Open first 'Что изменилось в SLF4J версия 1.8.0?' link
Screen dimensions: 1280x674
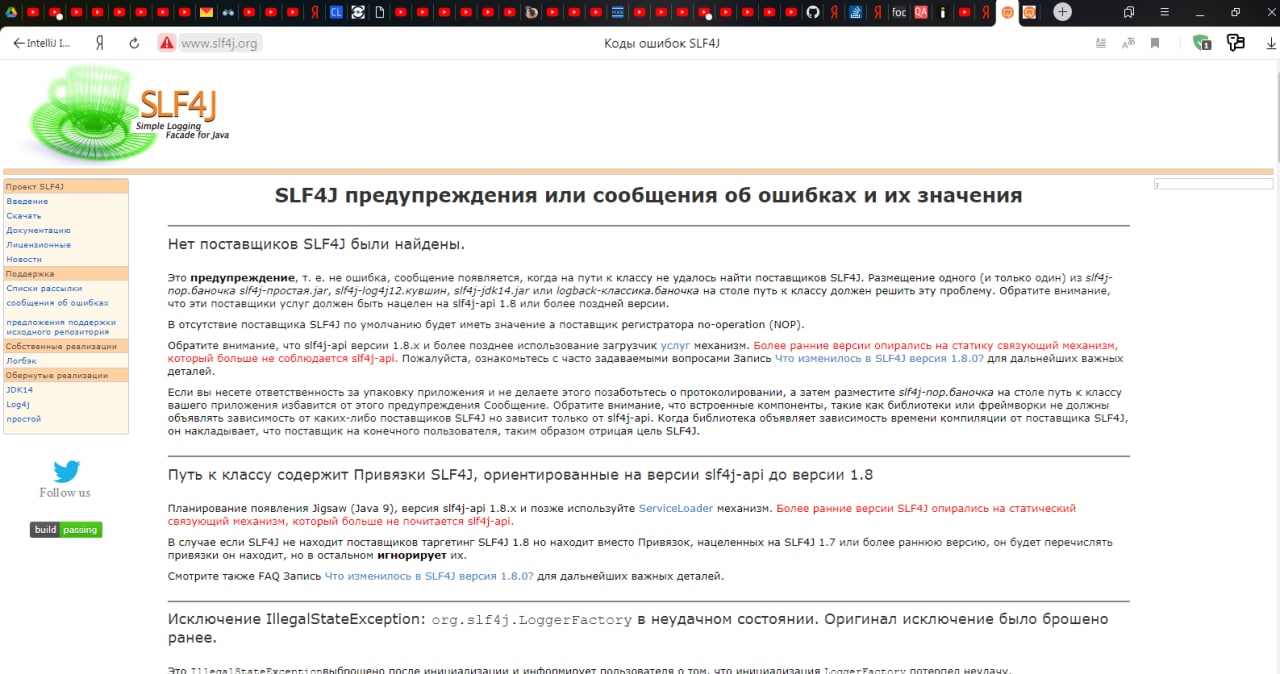[879, 358]
